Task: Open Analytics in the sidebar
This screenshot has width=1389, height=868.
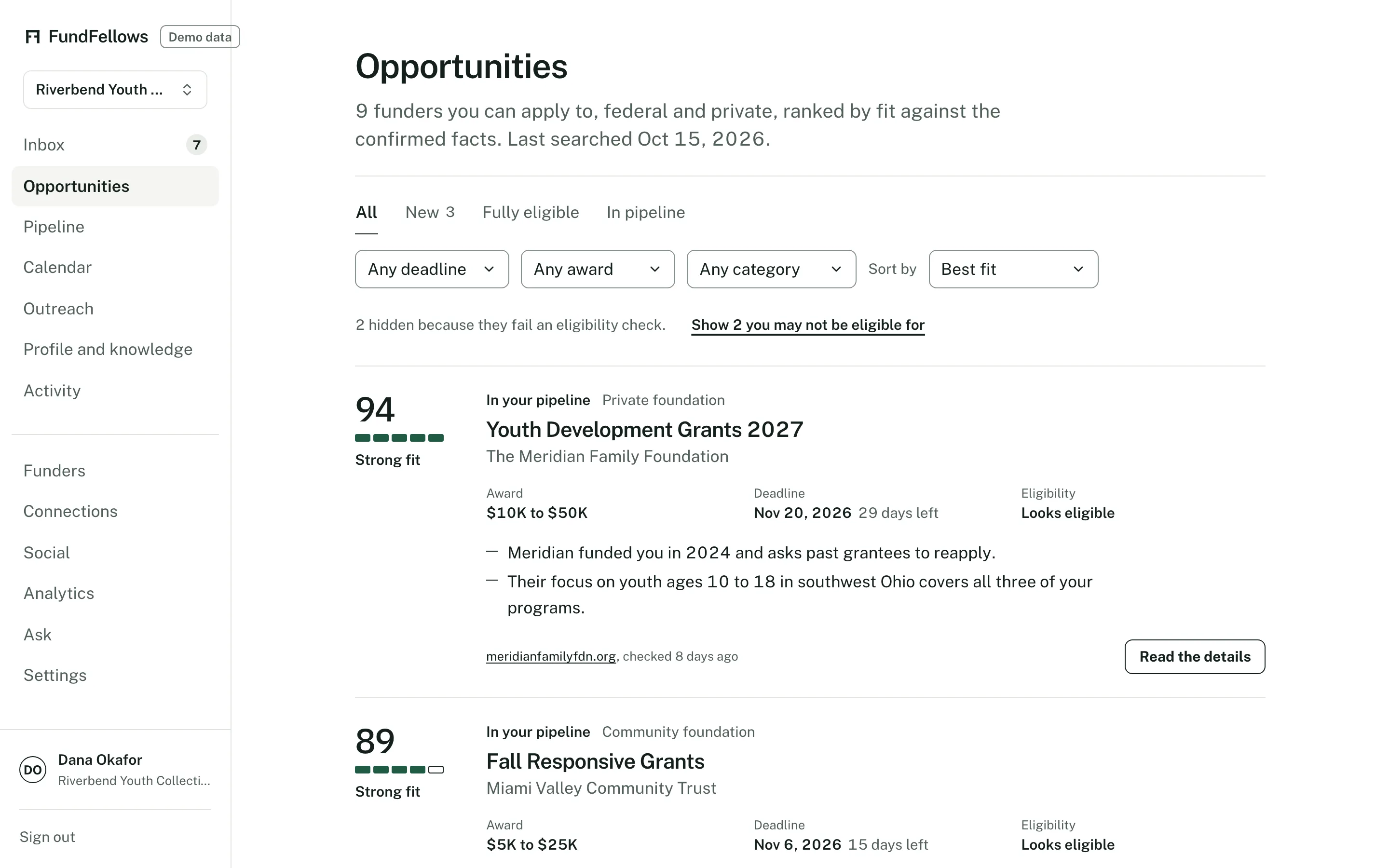Action: [115, 594]
